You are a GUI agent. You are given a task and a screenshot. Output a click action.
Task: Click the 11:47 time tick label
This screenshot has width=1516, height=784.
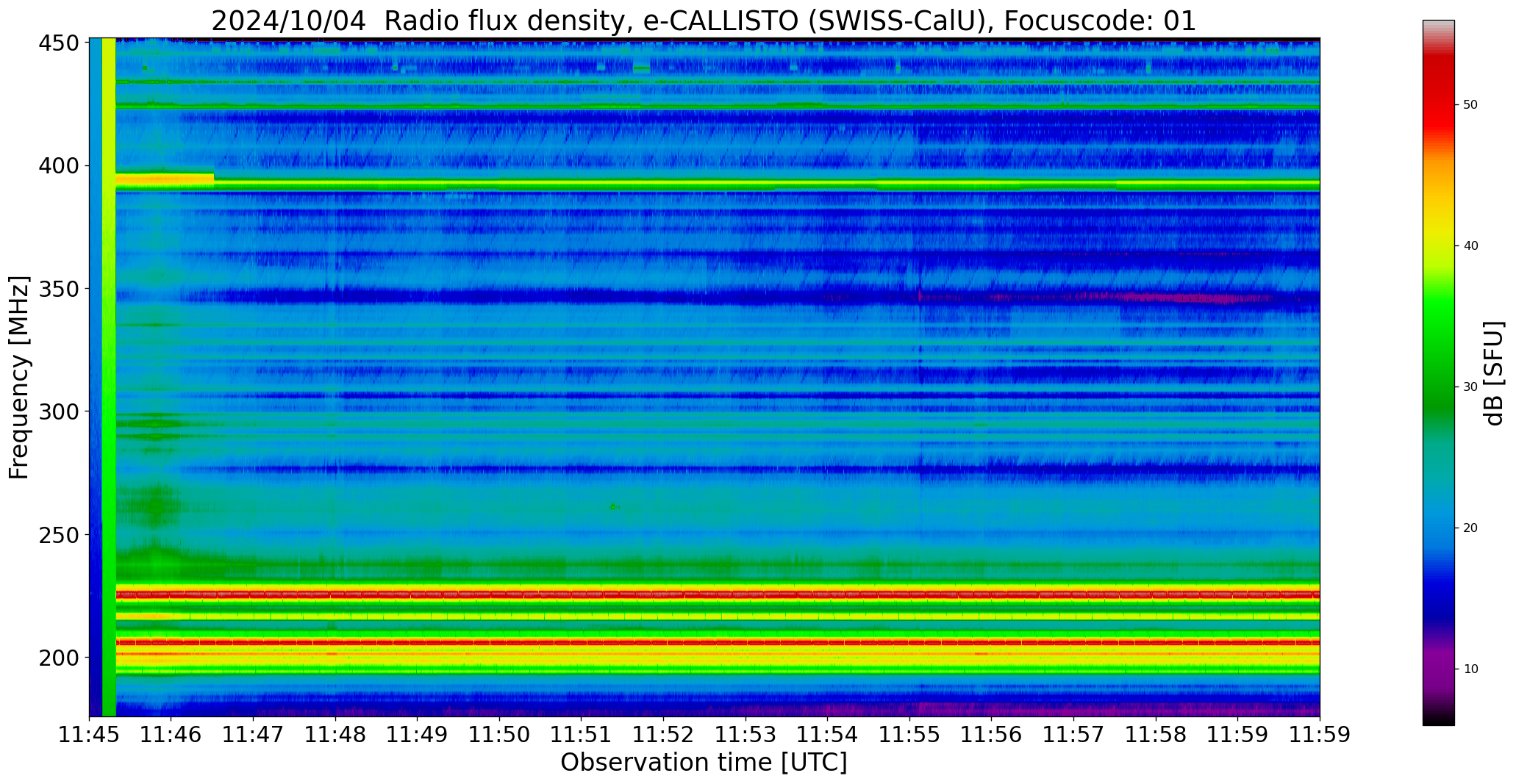254,735
